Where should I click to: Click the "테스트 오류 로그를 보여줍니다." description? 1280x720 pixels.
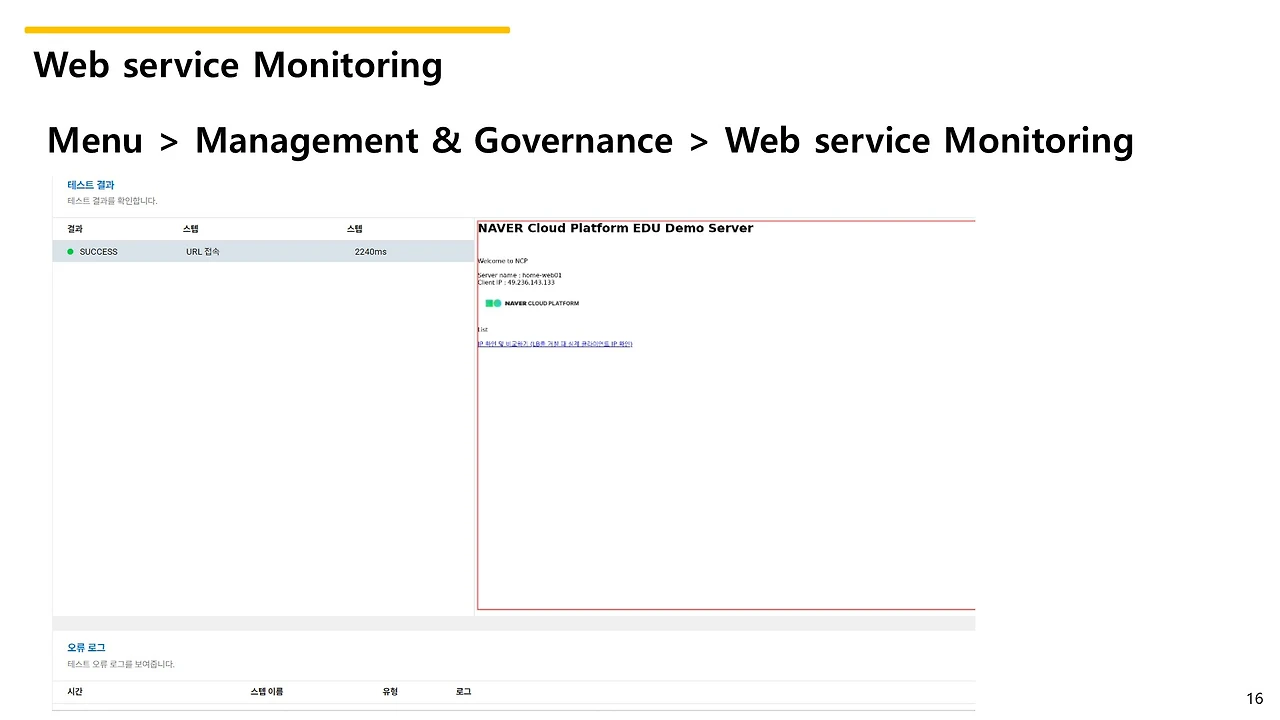coord(121,664)
